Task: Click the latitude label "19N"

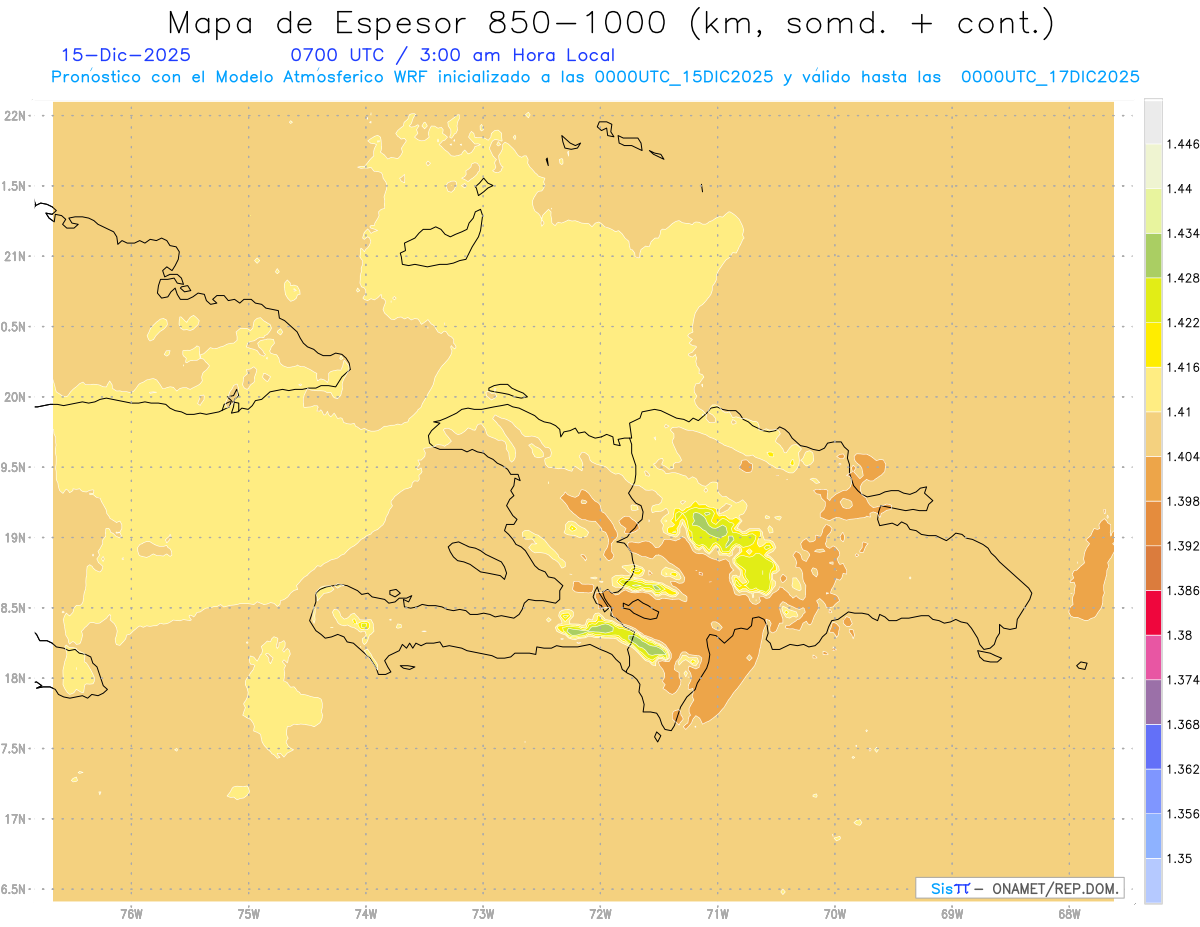Action: [14, 538]
